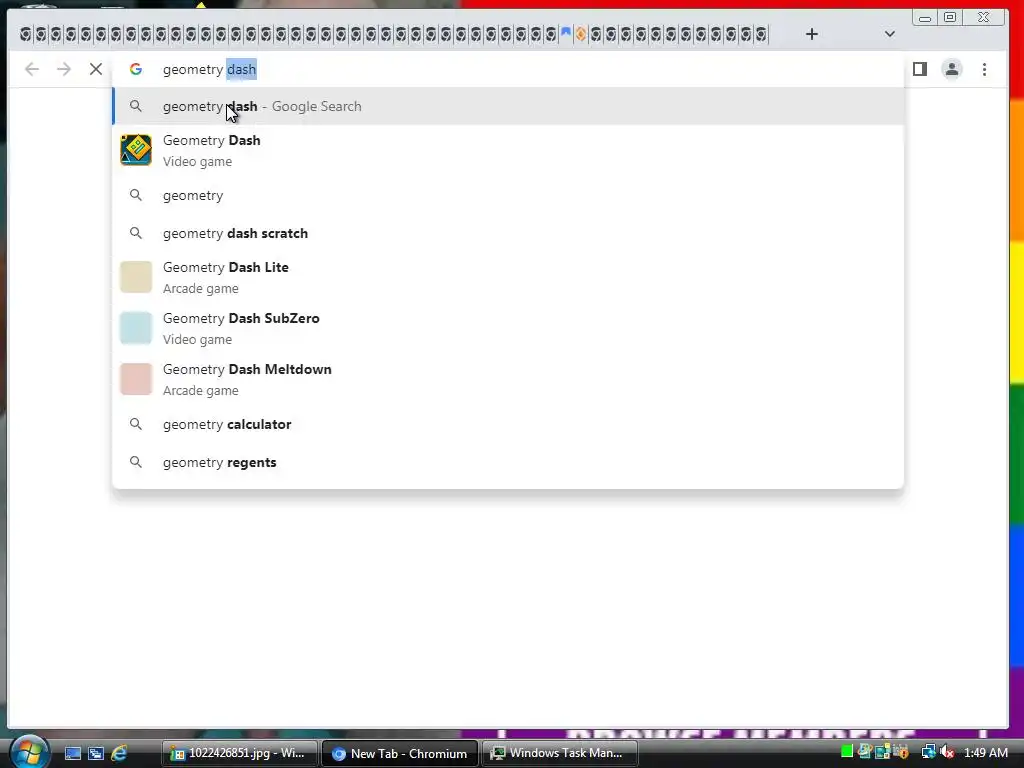Viewport: 1024px width, 768px height.
Task: Launch Internet Explorer from quick launch
Action: (119, 753)
